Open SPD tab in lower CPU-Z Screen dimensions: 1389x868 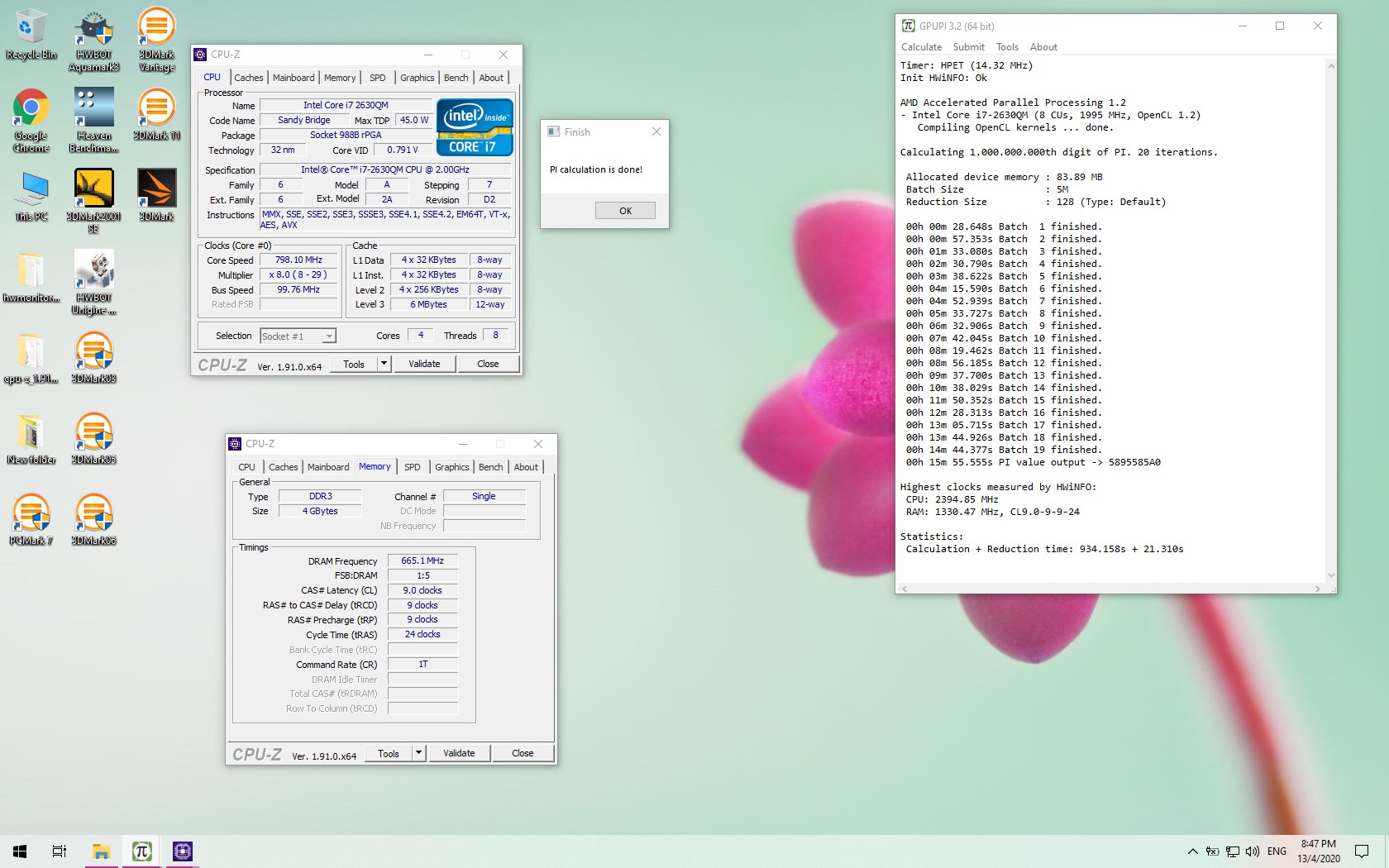pos(413,467)
